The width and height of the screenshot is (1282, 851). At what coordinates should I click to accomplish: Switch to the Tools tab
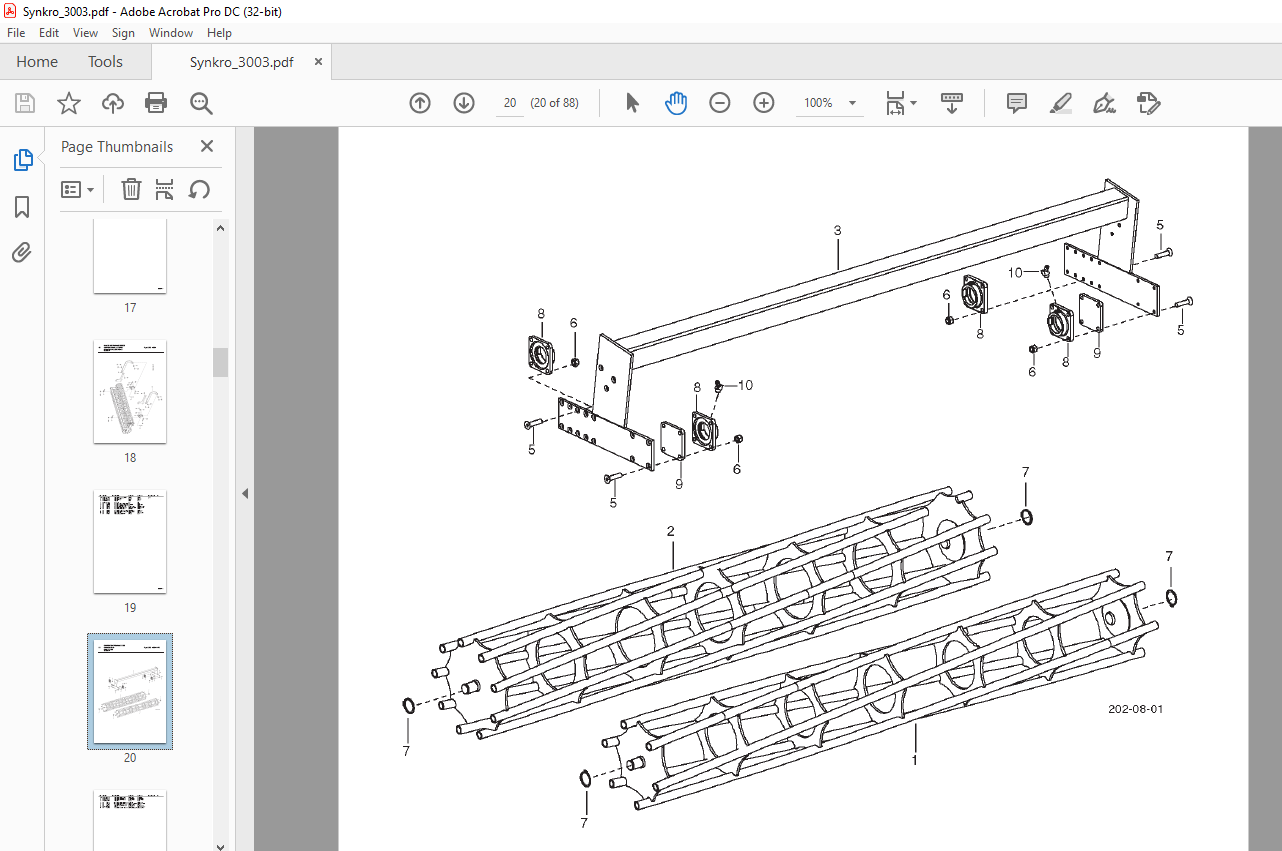105,62
